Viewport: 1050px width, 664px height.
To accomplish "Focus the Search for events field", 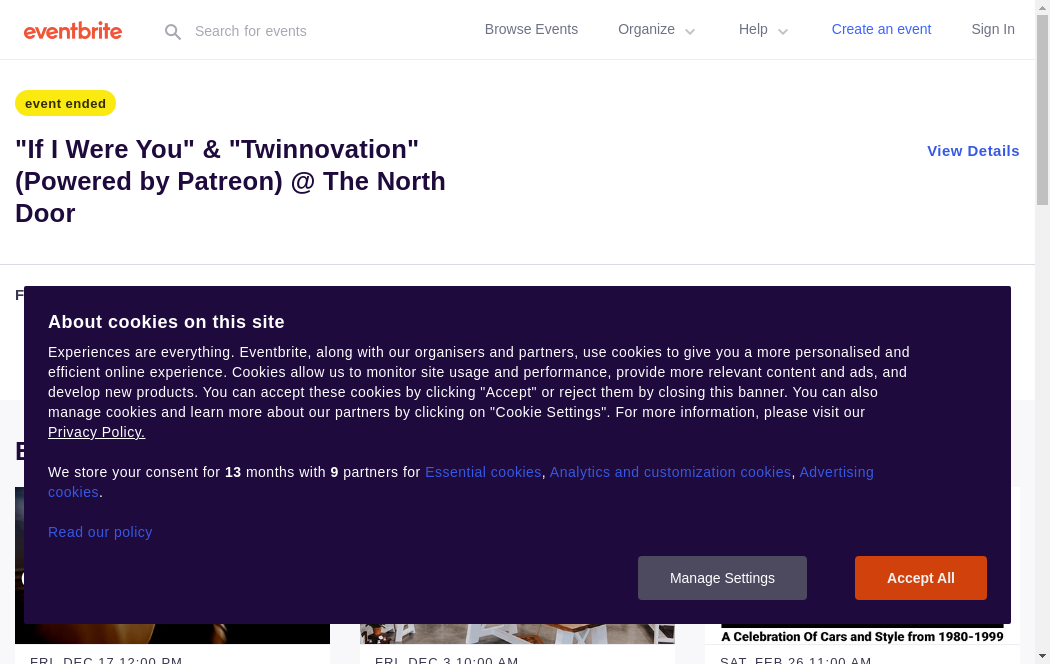I will click(300, 31).
